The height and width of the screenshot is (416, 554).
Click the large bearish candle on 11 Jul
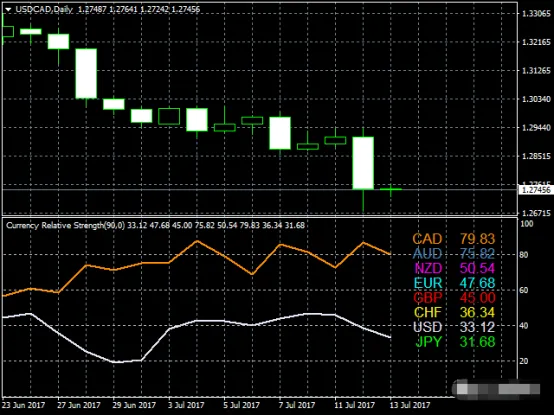coord(363,163)
